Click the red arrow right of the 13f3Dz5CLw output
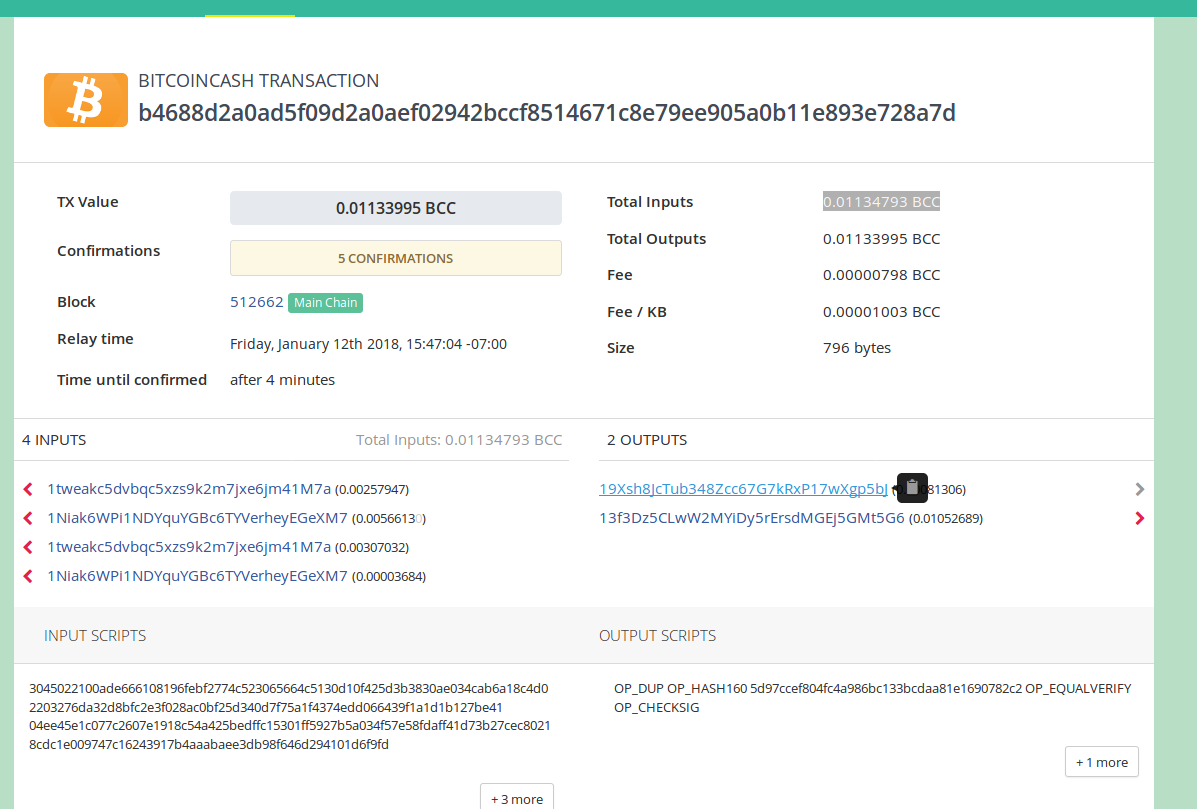 1140,518
